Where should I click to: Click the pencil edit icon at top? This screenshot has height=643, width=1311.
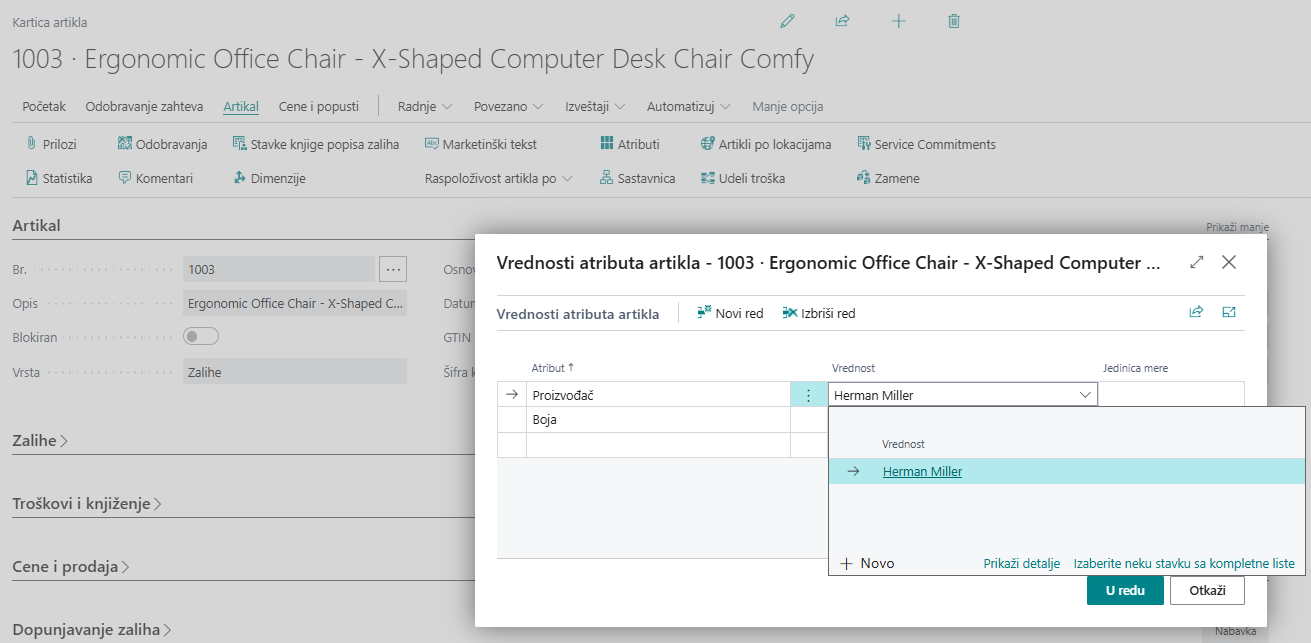pos(787,21)
